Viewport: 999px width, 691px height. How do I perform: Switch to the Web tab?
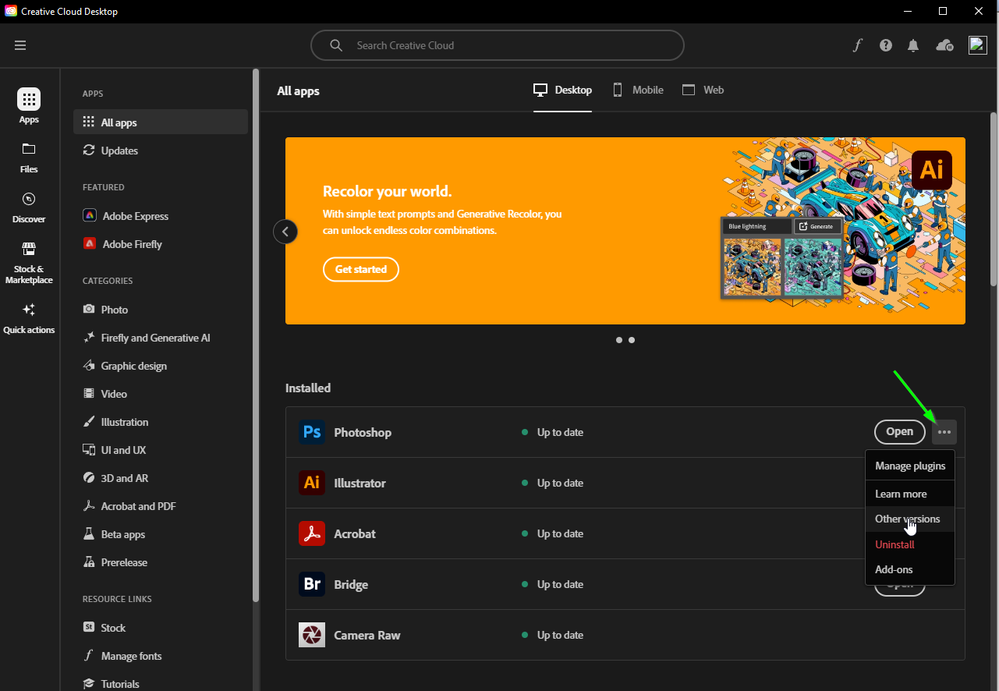tap(703, 90)
